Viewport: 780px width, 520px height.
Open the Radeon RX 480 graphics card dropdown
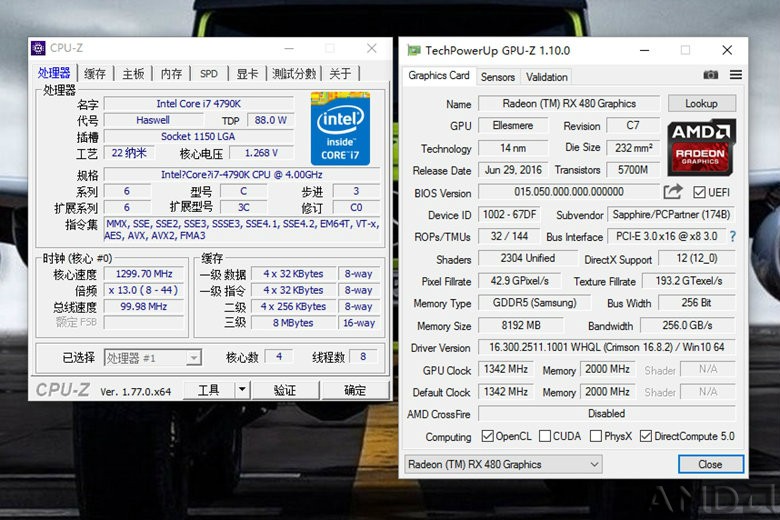click(x=503, y=464)
